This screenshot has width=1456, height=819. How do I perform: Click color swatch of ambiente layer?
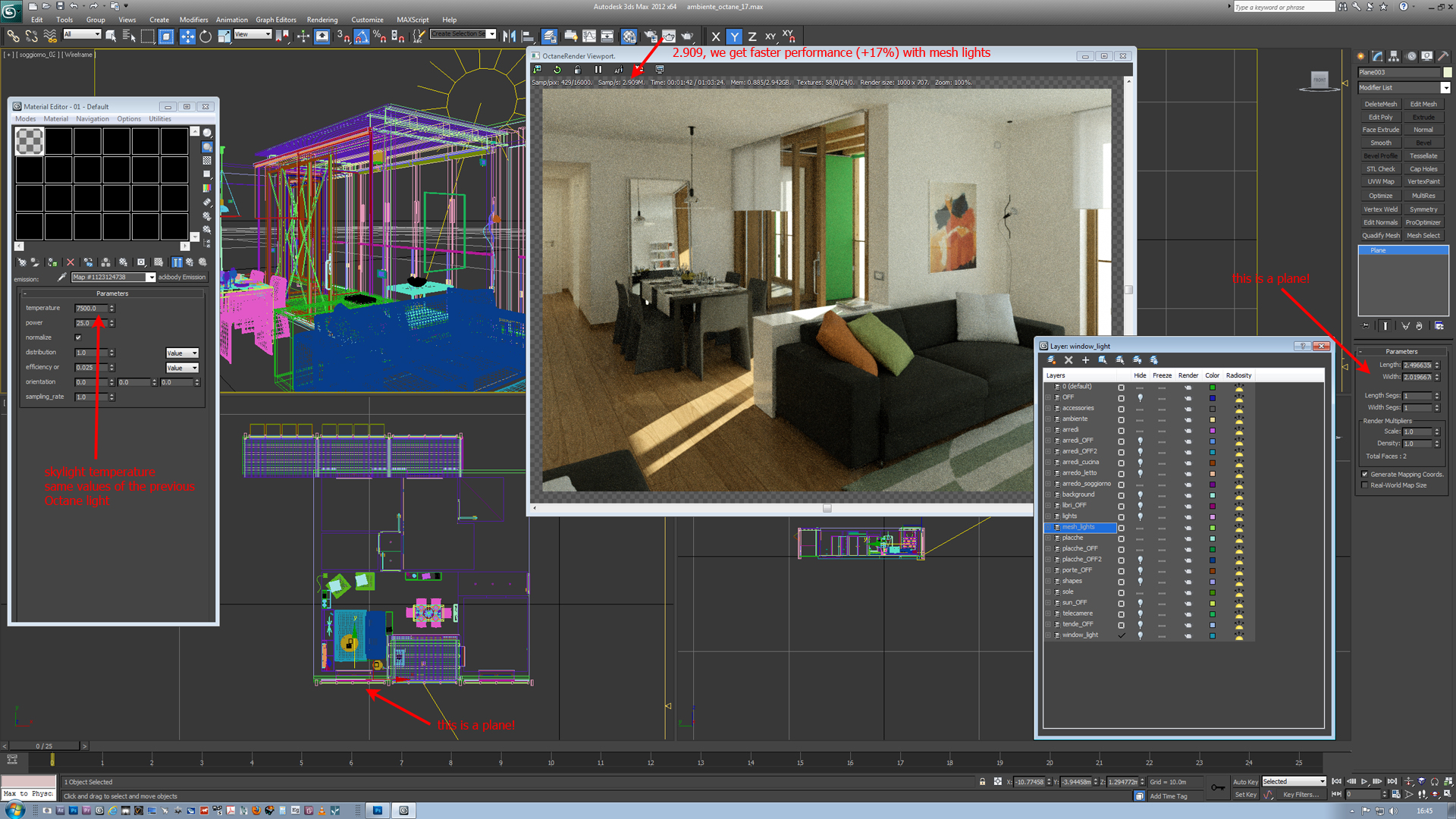coord(1212,419)
